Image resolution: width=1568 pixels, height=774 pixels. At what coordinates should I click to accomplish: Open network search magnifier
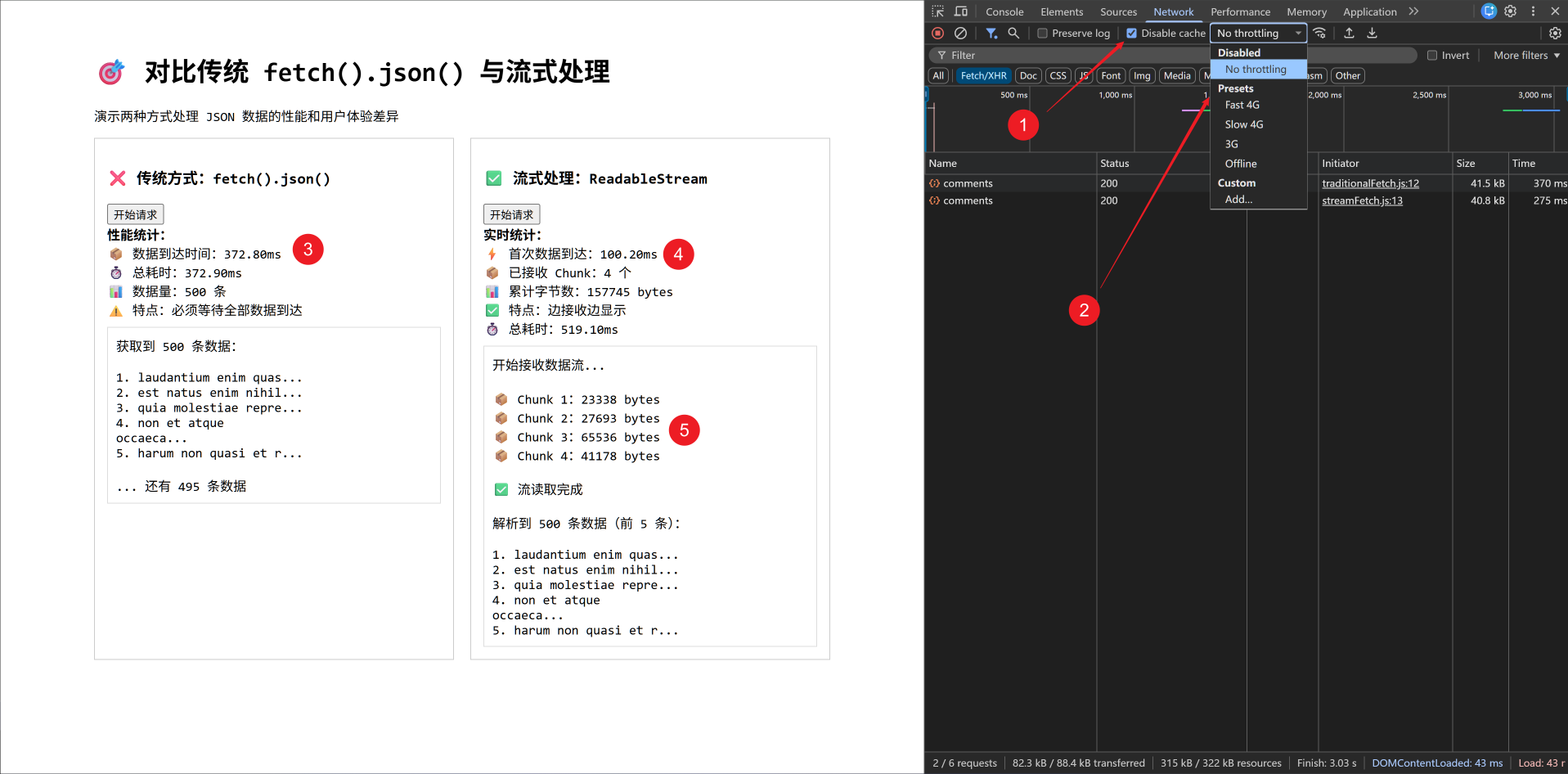click(1013, 34)
